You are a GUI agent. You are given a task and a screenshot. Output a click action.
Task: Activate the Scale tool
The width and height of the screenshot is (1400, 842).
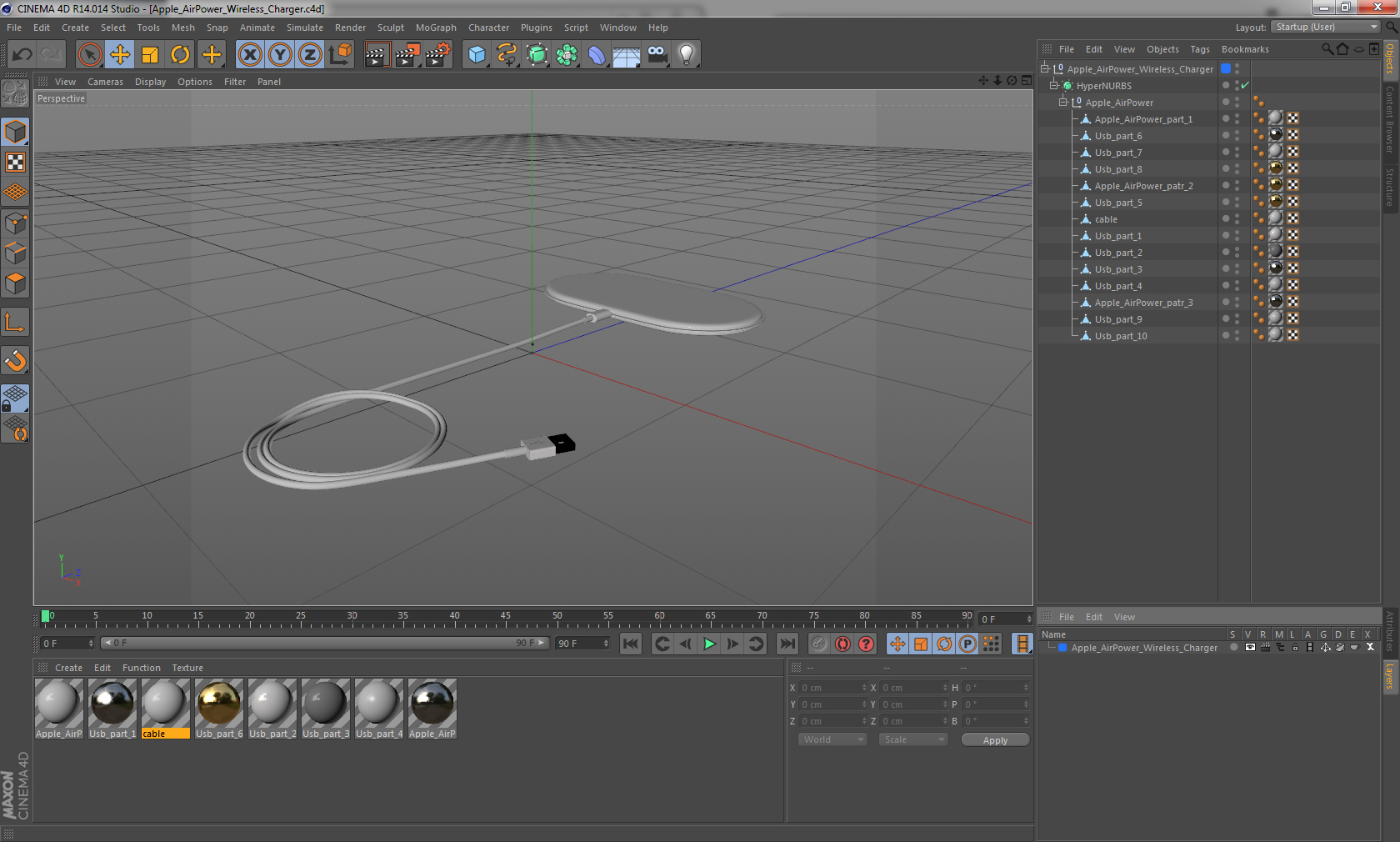(x=150, y=55)
